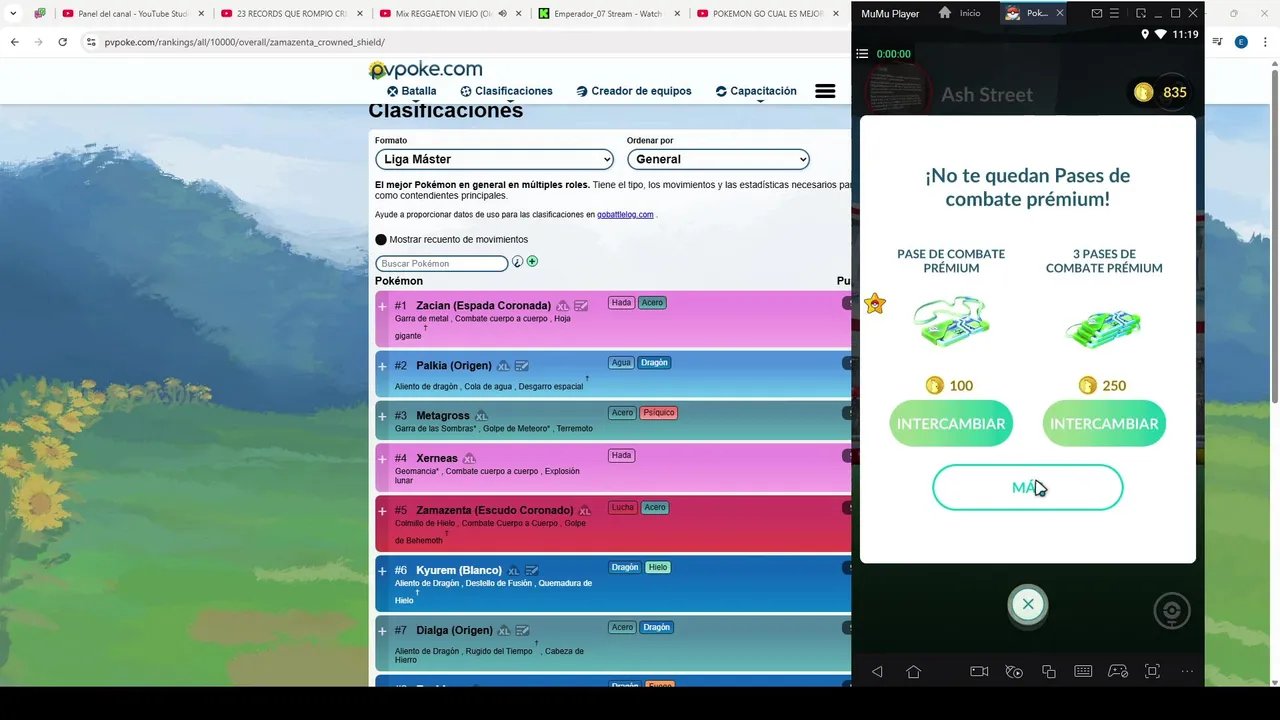Open MuMu multi-instance window icon

[x=1048, y=671]
